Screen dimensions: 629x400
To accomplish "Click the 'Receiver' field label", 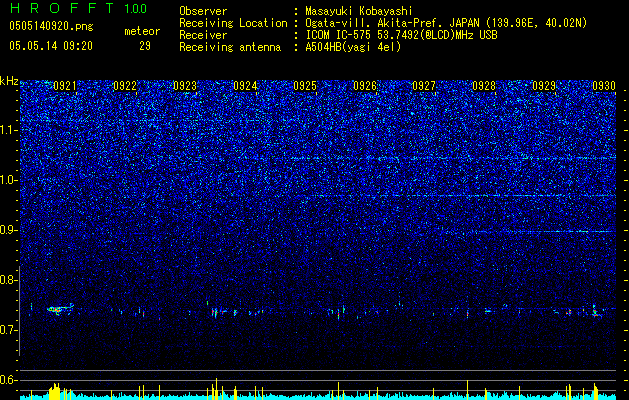I will pos(203,35).
